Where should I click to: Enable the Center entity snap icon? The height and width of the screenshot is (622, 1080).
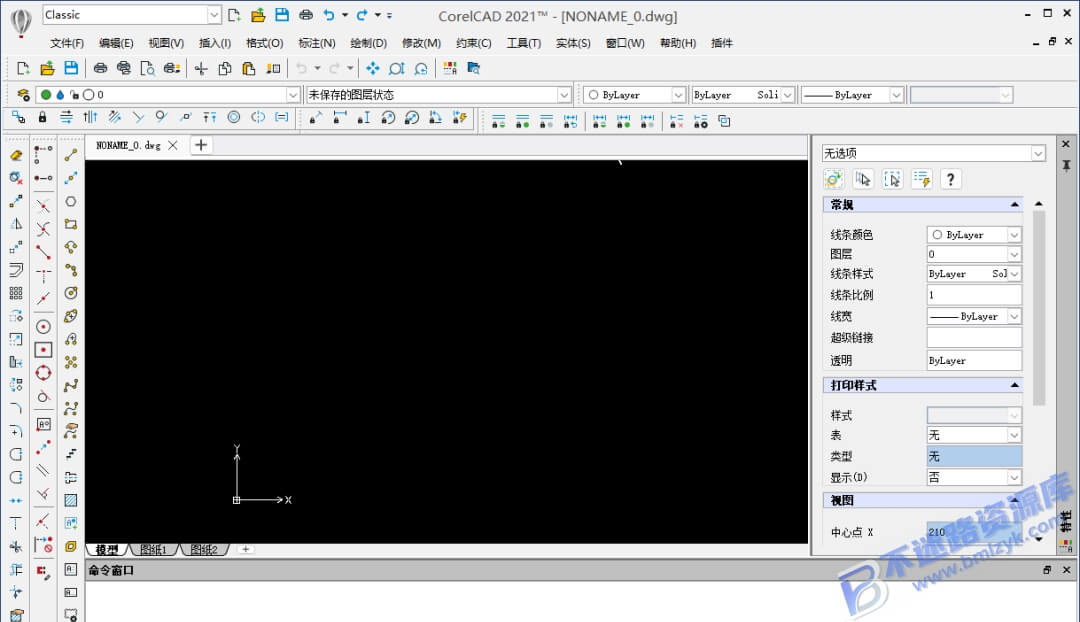click(43, 326)
